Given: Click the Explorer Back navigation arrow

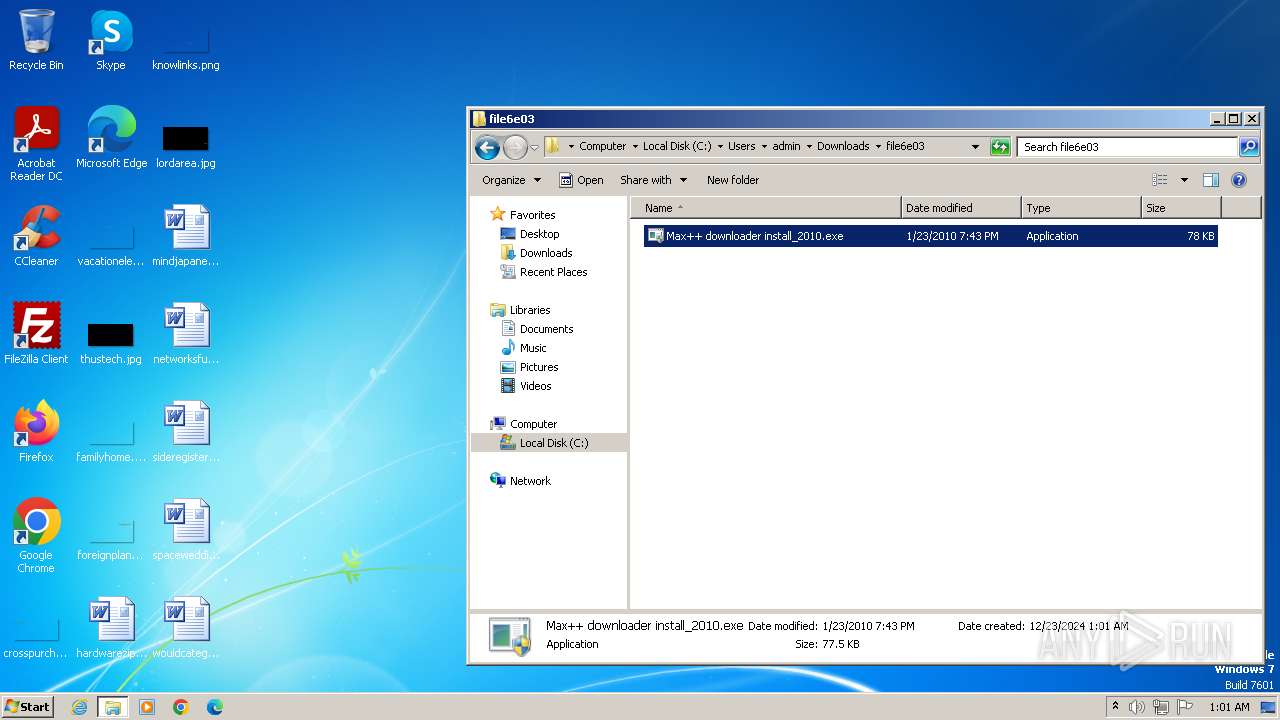Looking at the screenshot, I should 487,147.
